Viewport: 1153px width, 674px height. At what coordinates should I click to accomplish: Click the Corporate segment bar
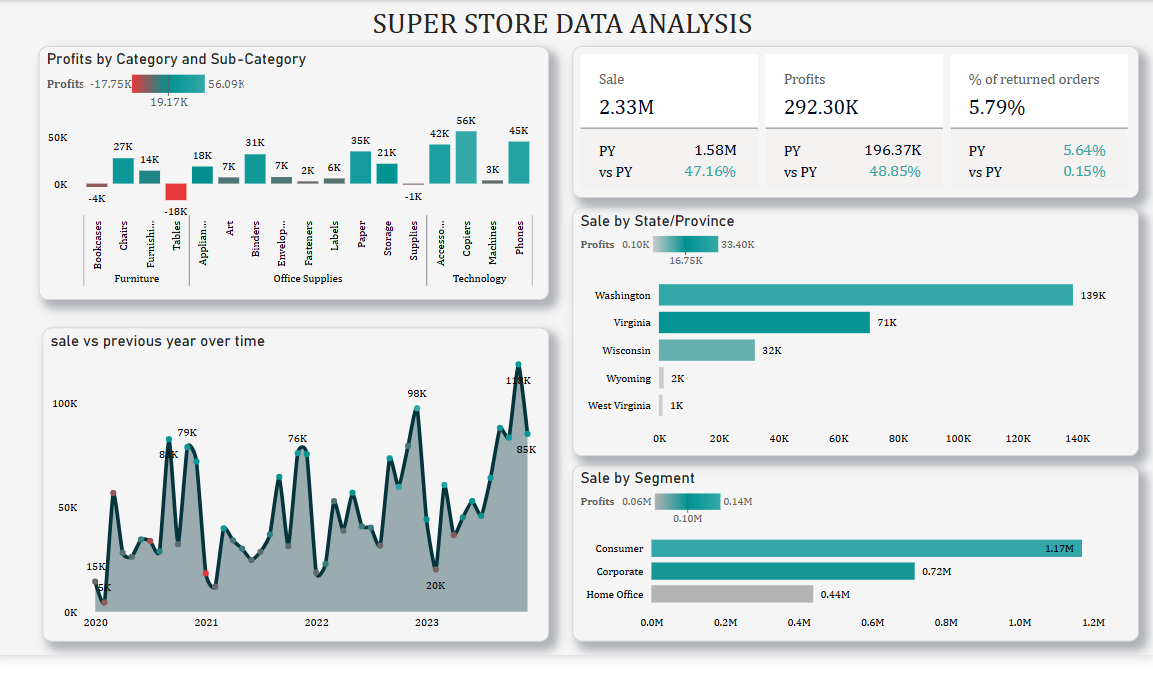782,571
